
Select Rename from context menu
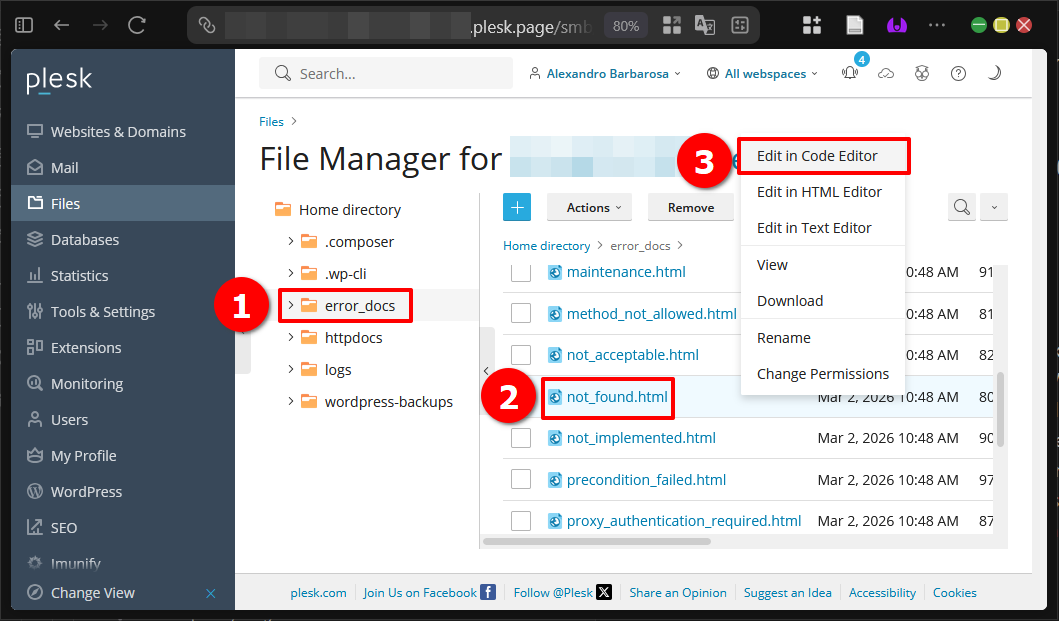click(823, 338)
